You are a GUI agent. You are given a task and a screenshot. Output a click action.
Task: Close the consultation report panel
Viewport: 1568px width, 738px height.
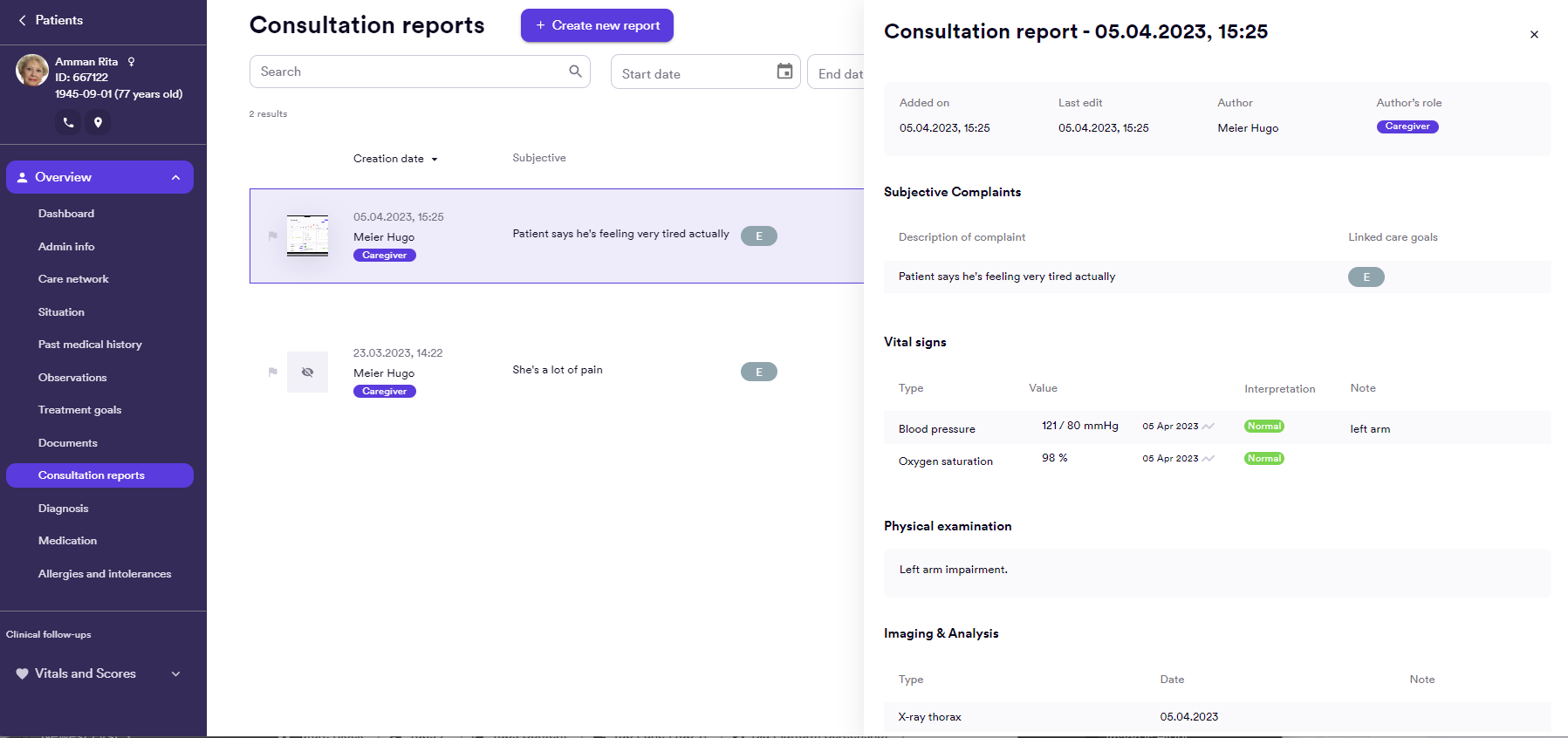(x=1534, y=35)
